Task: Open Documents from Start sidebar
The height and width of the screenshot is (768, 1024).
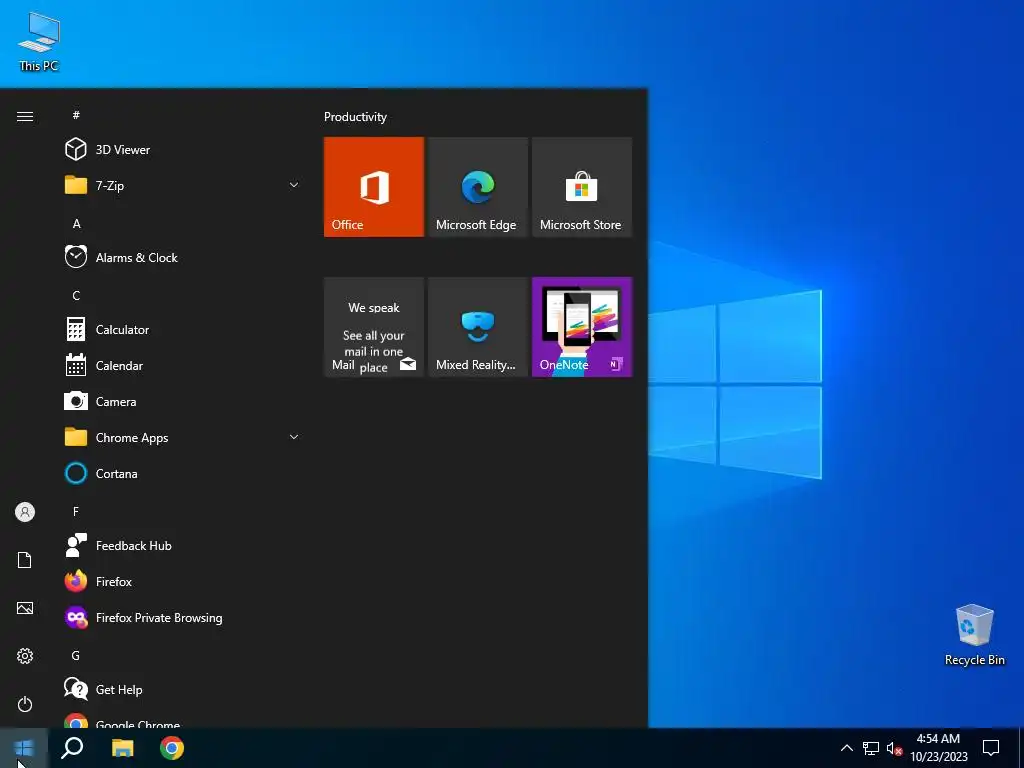Action: [25, 560]
